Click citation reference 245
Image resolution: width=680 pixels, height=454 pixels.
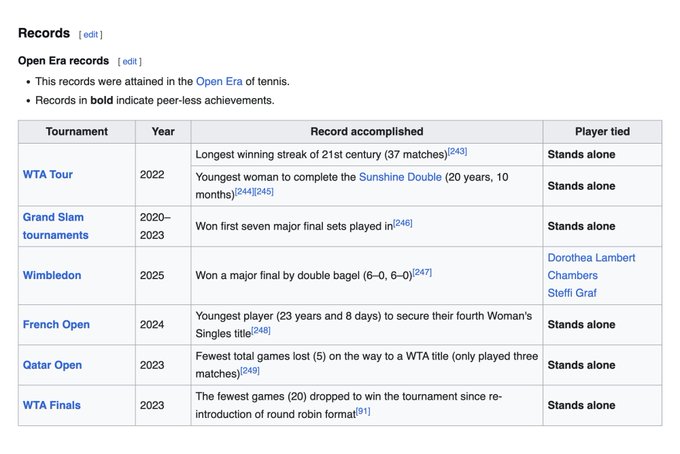tap(264, 191)
